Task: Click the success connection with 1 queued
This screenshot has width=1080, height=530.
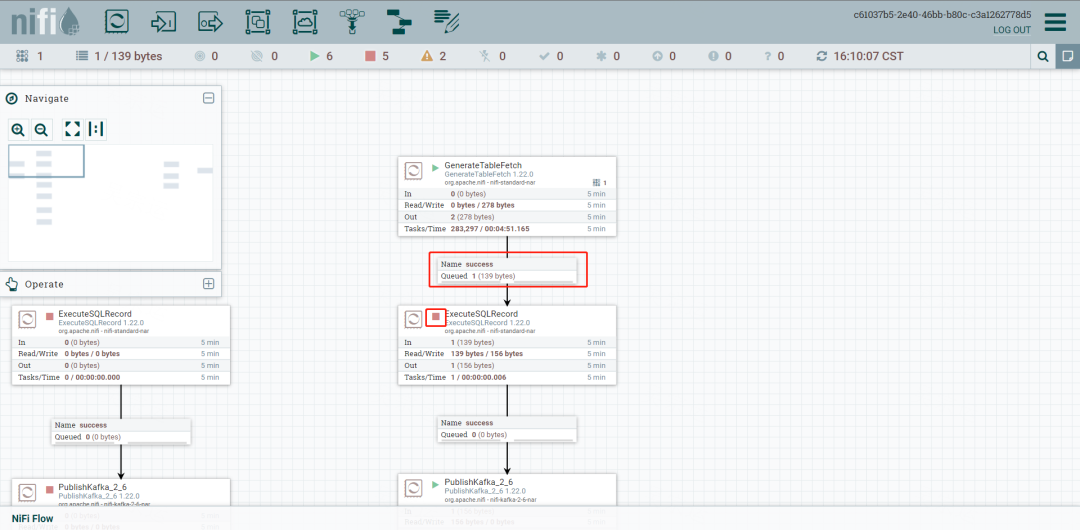Action: [x=508, y=269]
